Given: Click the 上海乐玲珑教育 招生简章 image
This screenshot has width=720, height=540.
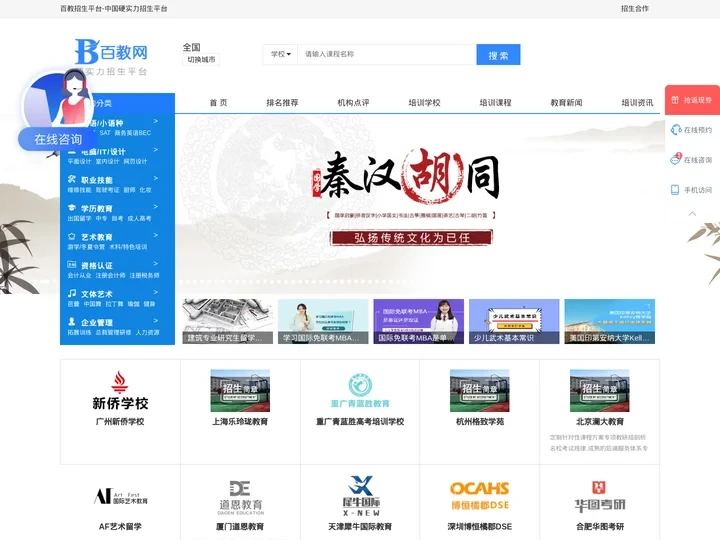Looking at the screenshot, I should click(240, 390).
